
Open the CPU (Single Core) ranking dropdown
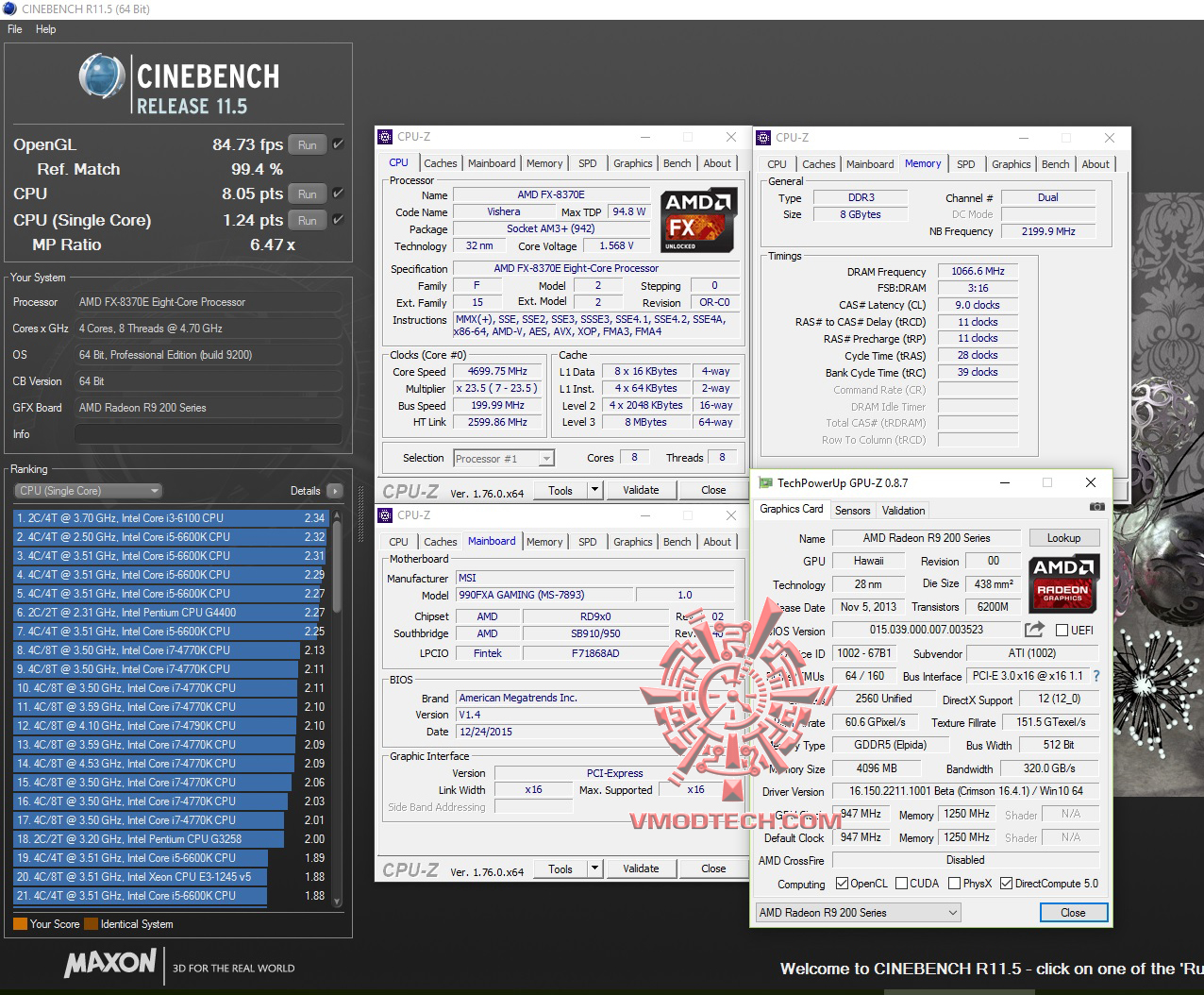pyautogui.click(x=88, y=491)
